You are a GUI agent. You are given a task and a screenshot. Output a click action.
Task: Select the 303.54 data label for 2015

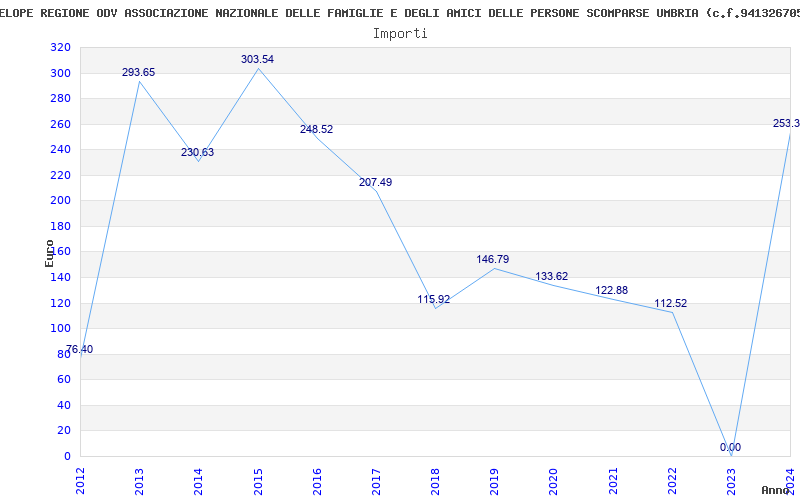coord(257,59)
